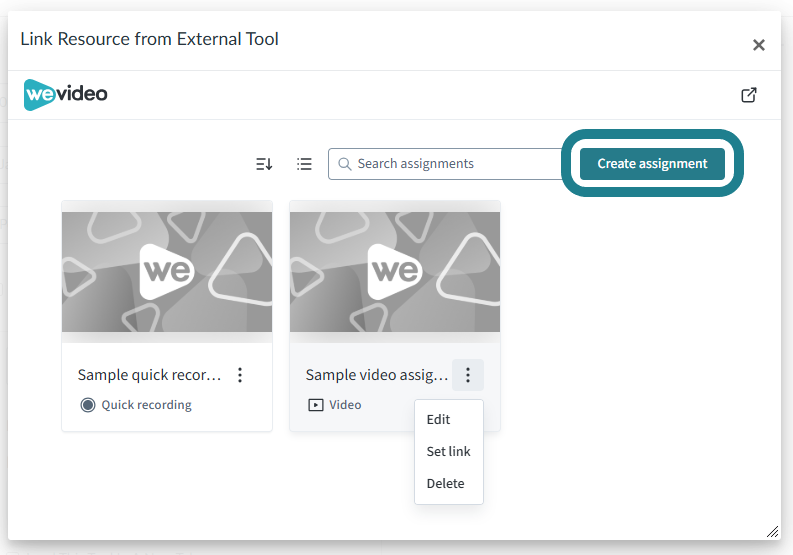Open options menu for Sample quick recording
This screenshot has height=555, width=793.
pyautogui.click(x=240, y=375)
